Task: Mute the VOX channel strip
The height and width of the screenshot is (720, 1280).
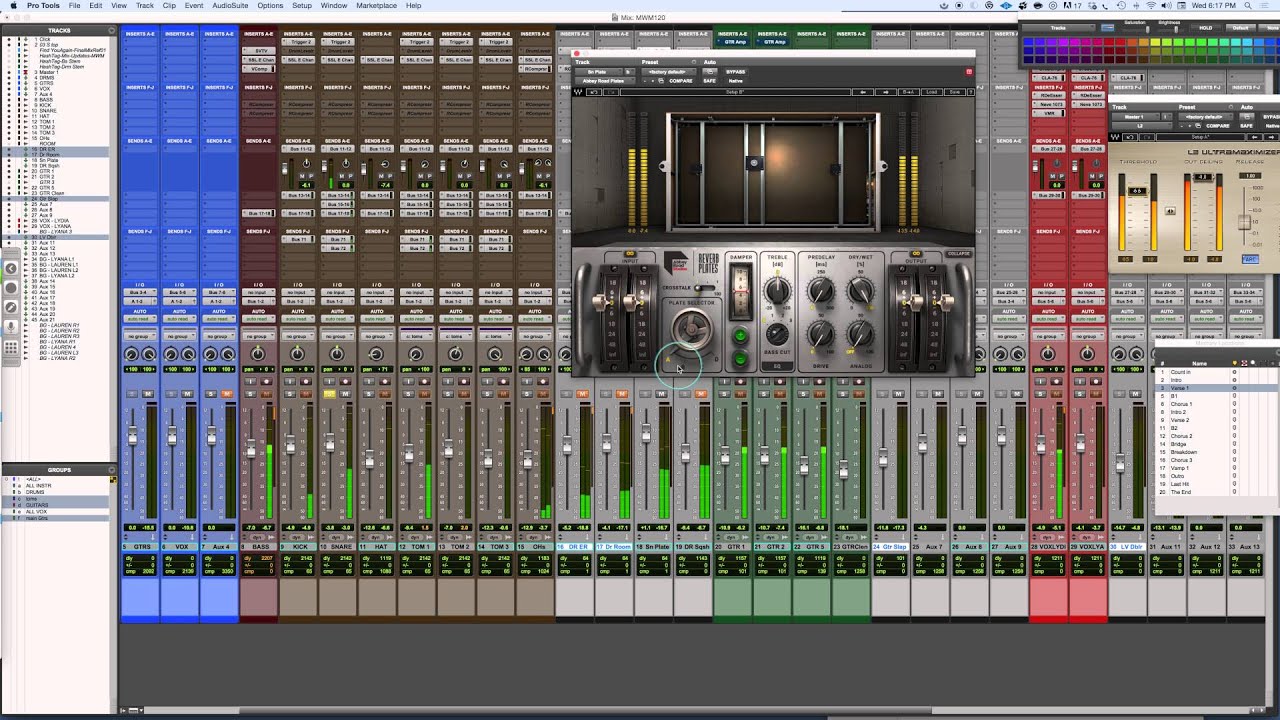Action: [x=188, y=394]
